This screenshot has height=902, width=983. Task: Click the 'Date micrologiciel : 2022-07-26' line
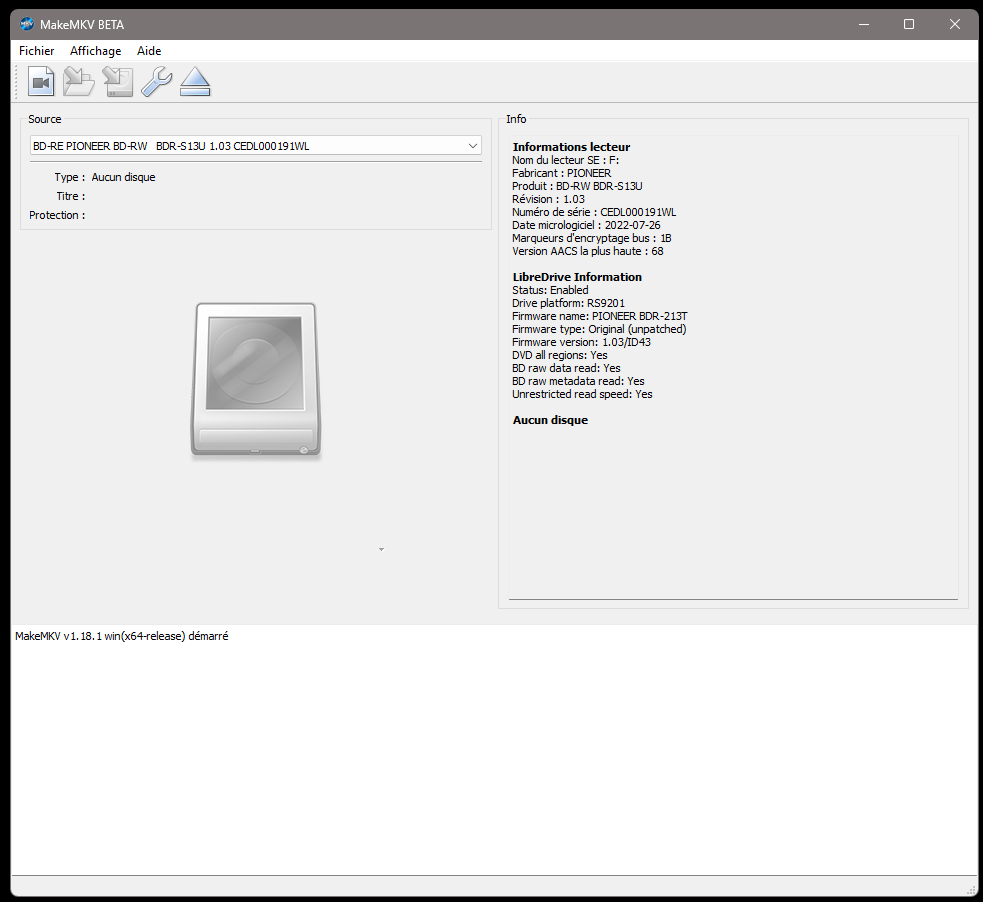point(586,225)
